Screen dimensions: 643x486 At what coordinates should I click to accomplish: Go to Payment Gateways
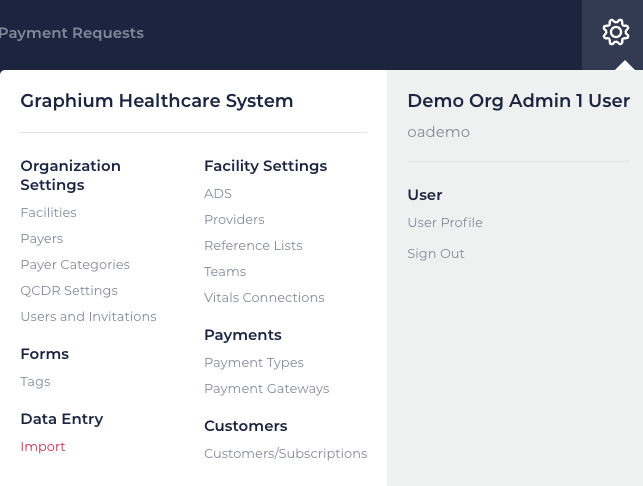pyautogui.click(x=267, y=388)
